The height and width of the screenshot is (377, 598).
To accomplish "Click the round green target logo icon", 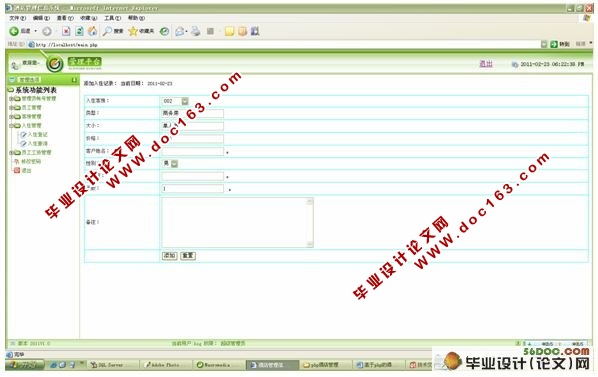I will click(x=55, y=64).
